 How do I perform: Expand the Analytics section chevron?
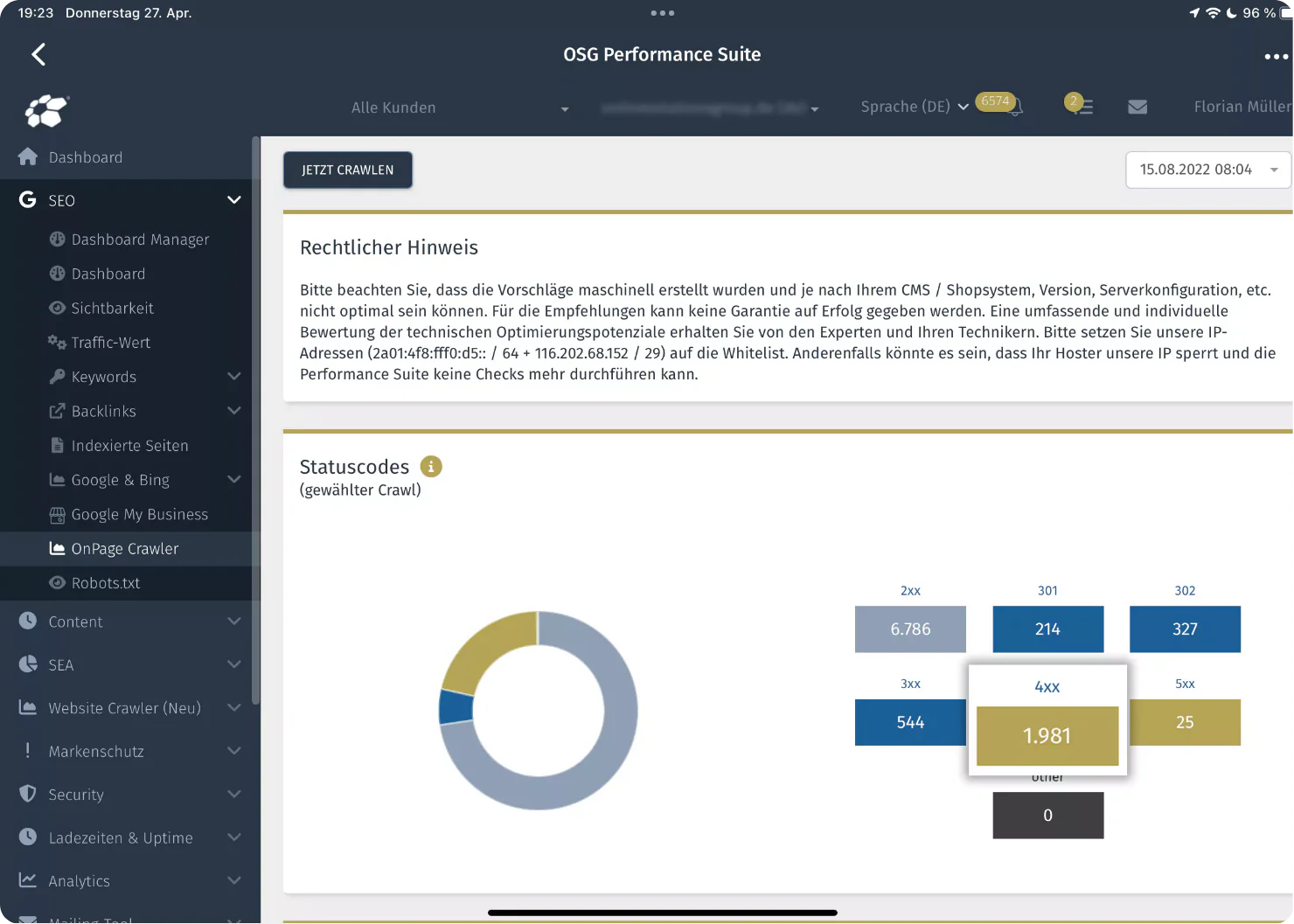tap(234, 879)
